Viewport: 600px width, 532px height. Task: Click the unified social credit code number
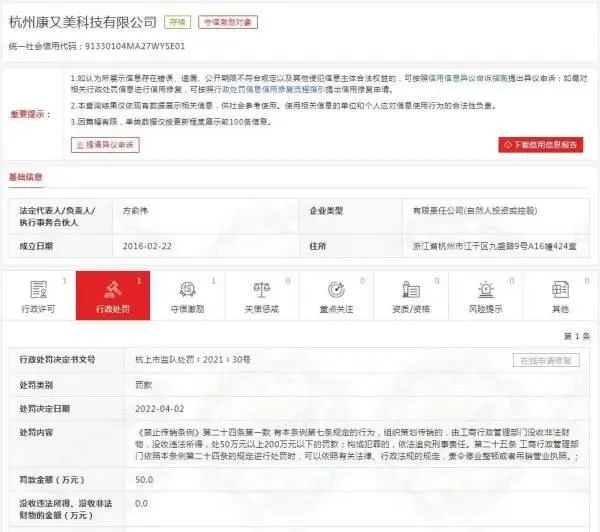pos(134,46)
